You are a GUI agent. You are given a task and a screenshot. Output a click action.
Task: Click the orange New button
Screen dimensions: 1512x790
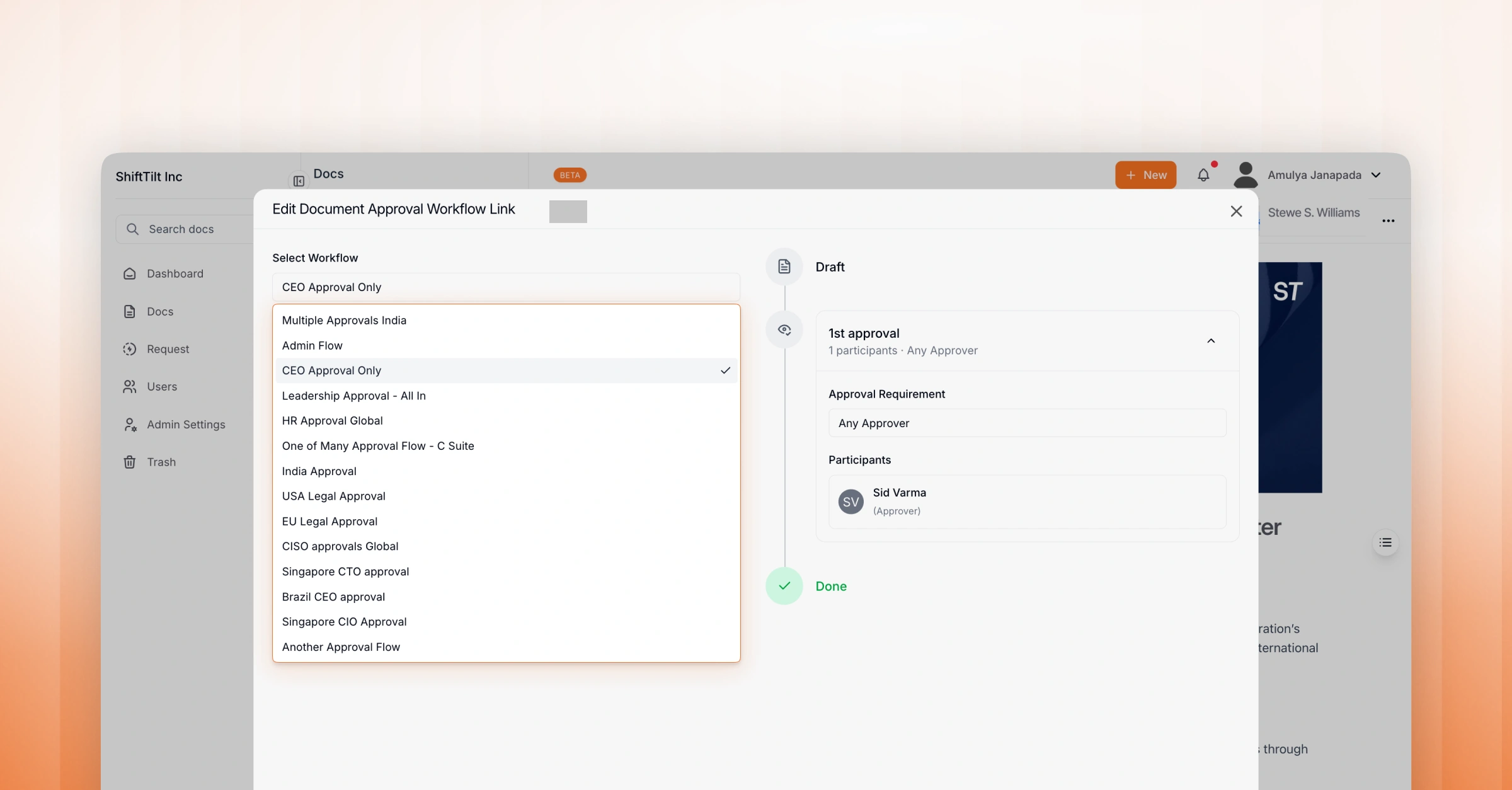click(1145, 175)
